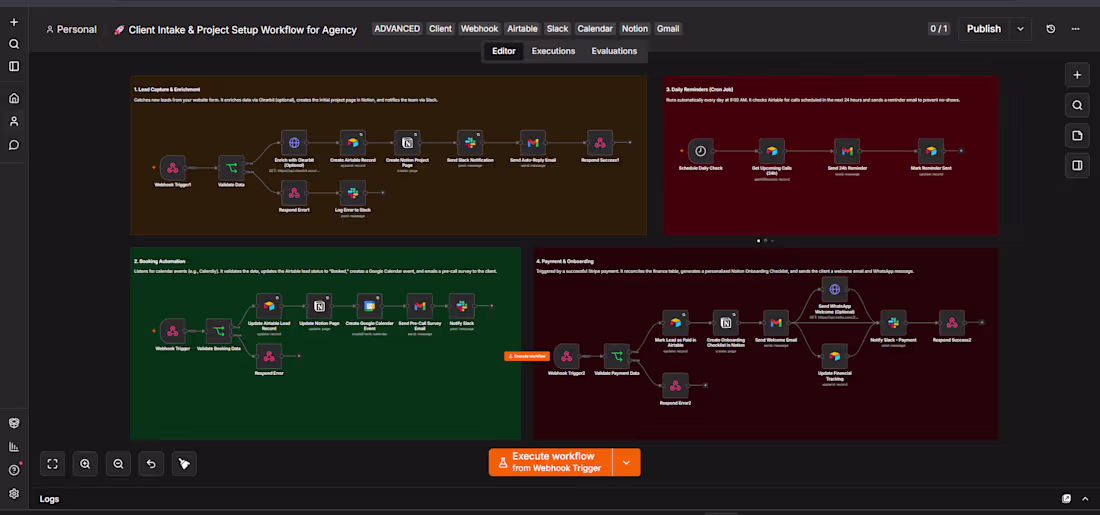Click the Publish button

click(x=984, y=29)
